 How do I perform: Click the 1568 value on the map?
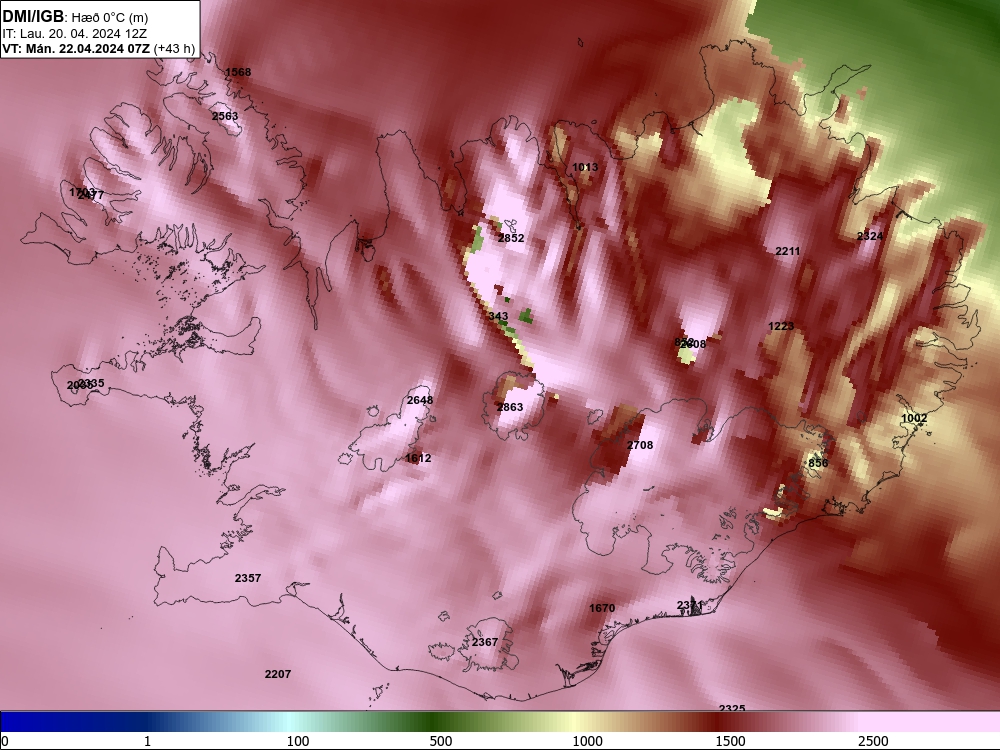[239, 72]
